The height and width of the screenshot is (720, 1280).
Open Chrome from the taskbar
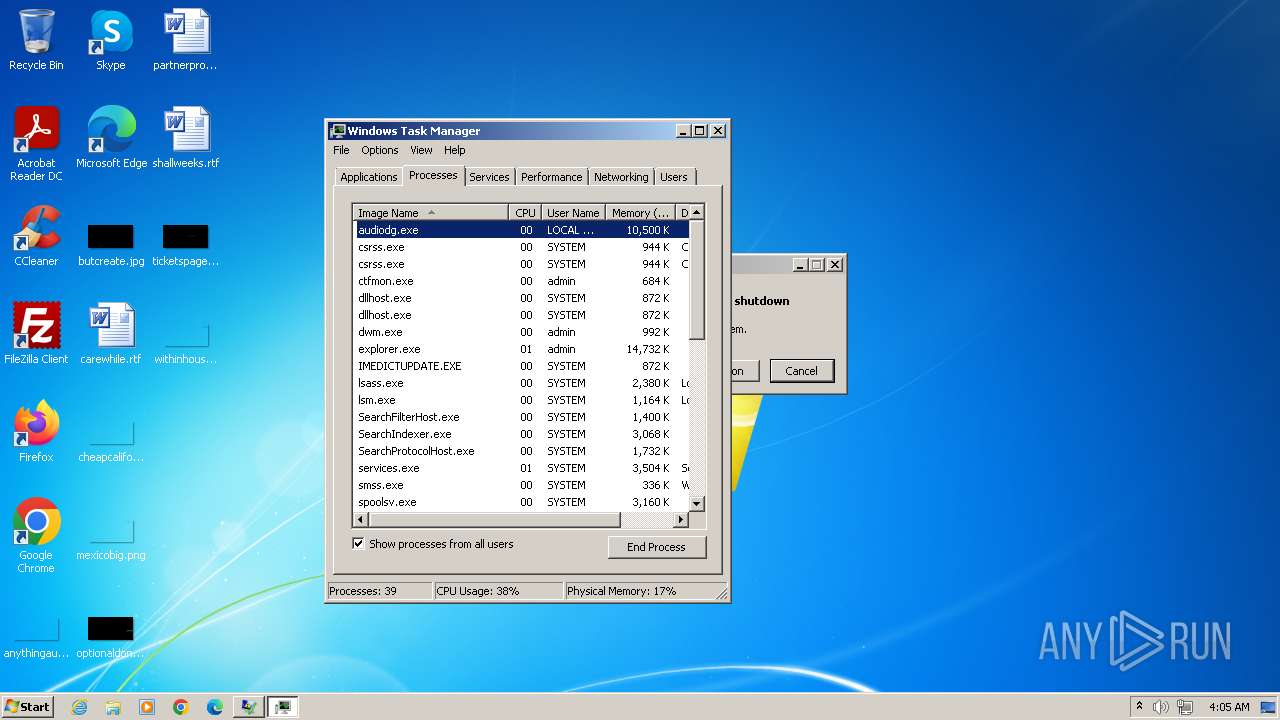coord(181,707)
